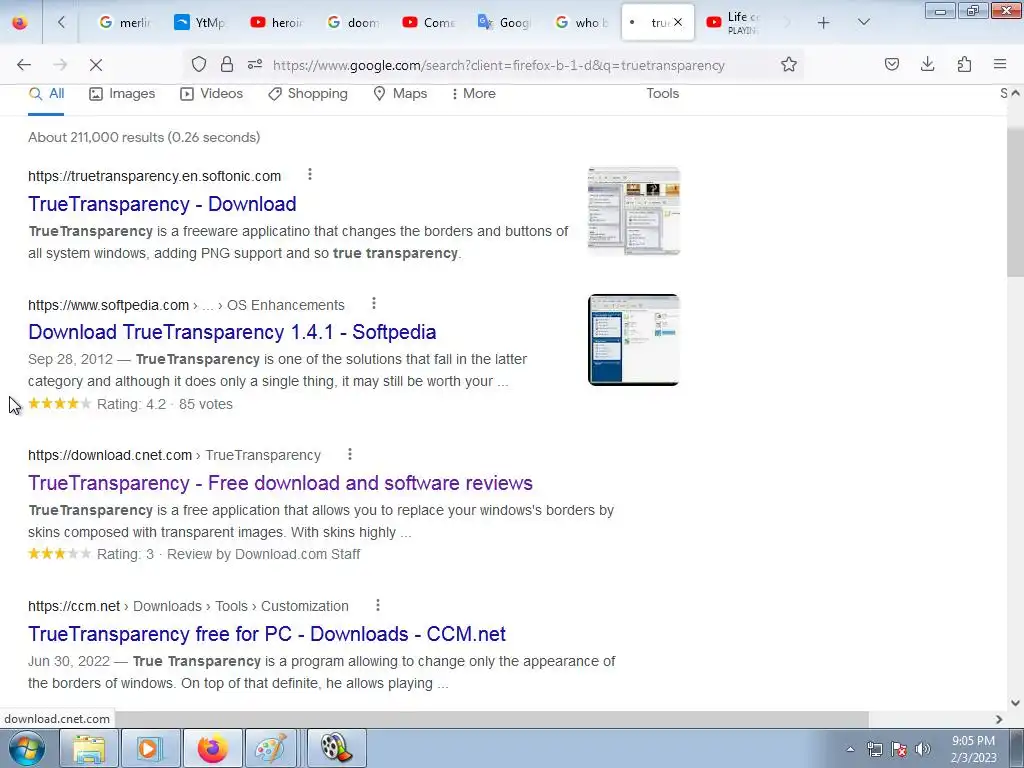Open the Firefox View icon
1024x768 pixels.
(20, 22)
